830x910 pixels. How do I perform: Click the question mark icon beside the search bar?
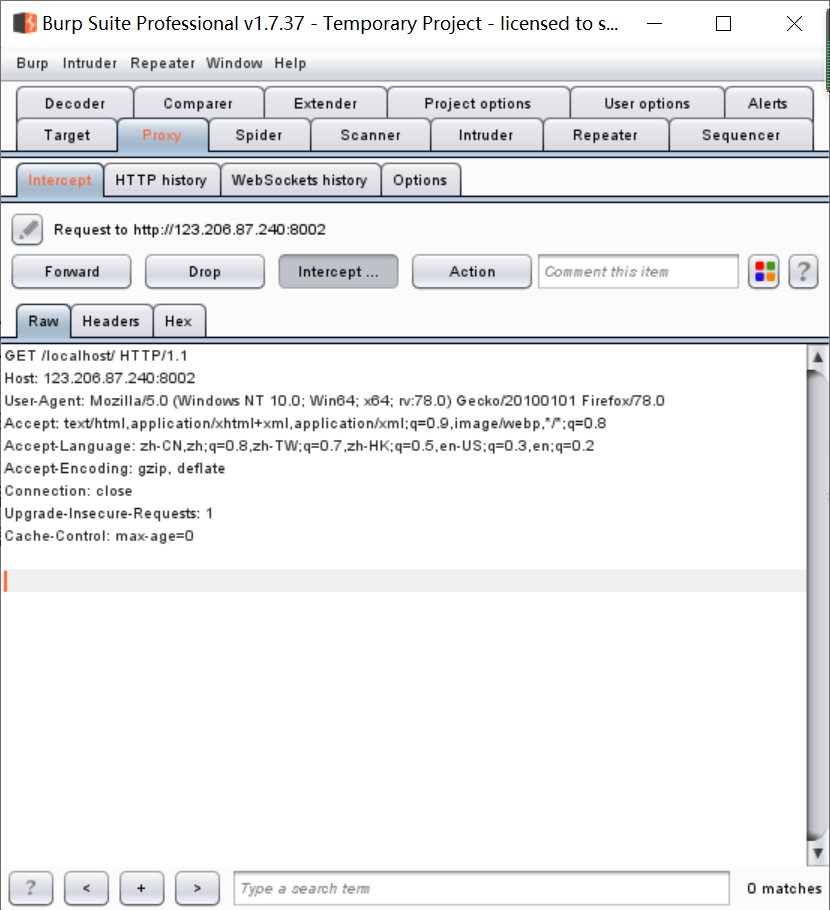pyautogui.click(x=30, y=888)
